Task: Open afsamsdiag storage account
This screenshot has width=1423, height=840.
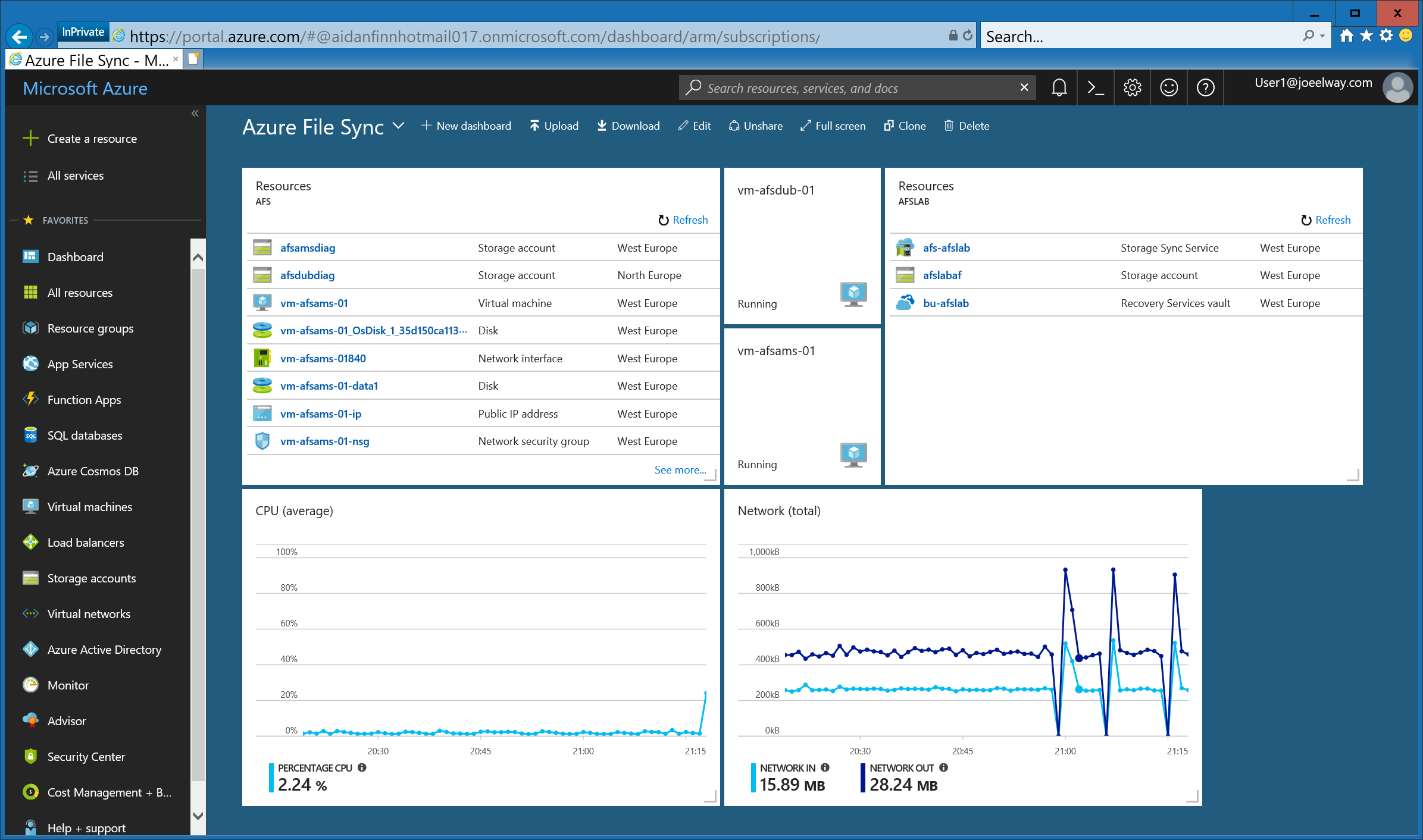Action: coord(308,247)
